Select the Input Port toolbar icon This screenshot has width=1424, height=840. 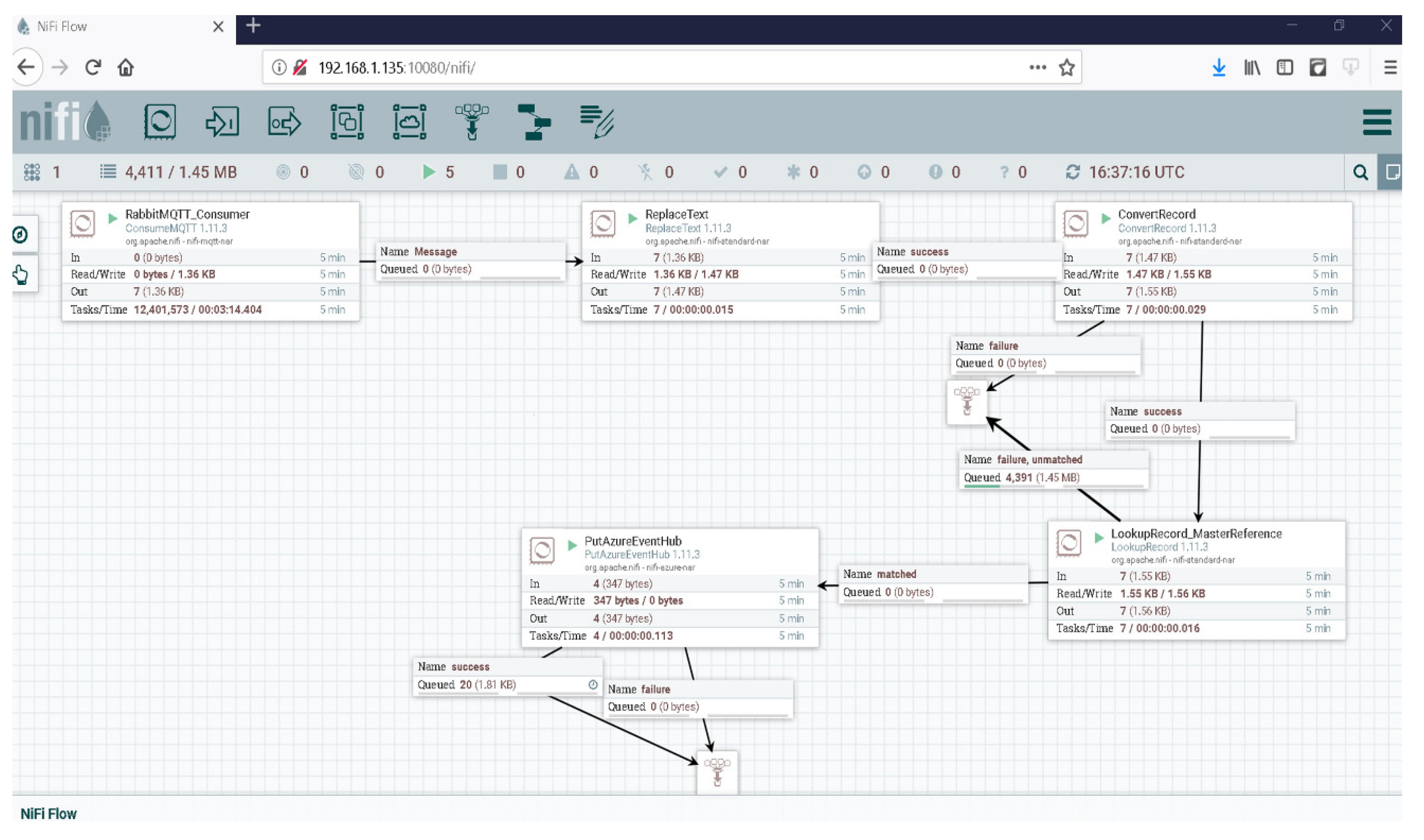pos(222,122)
